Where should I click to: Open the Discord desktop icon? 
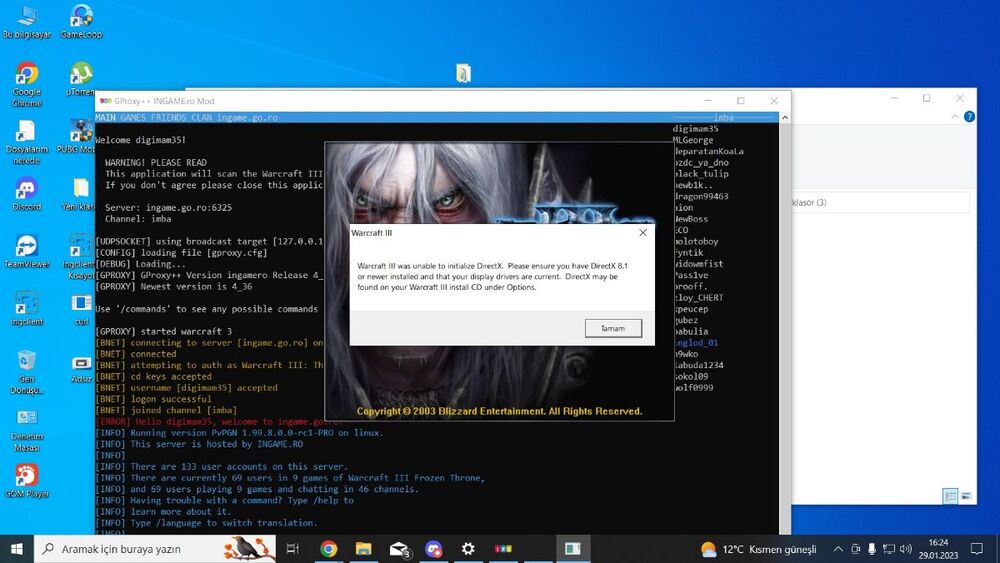27,190
